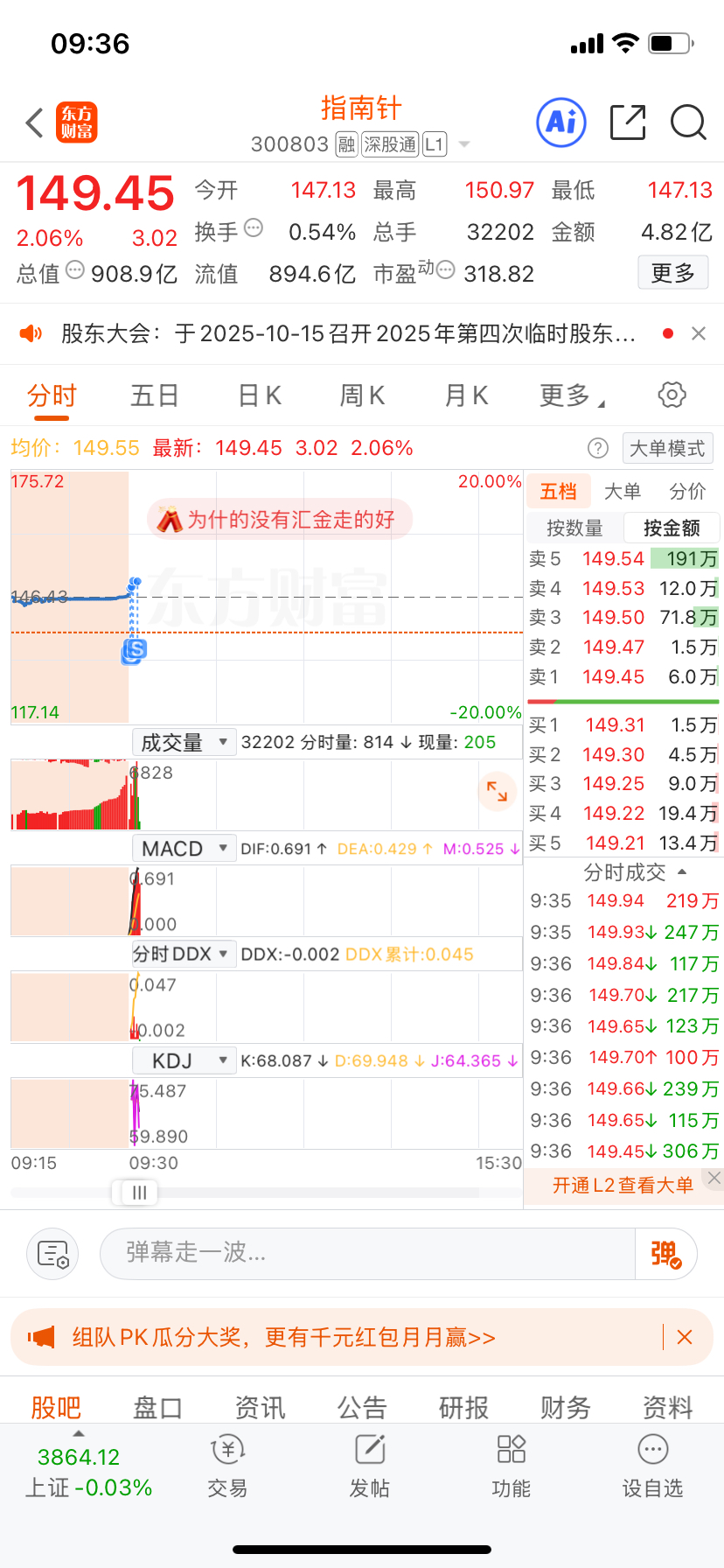Tap the 融 margin badge

pyautogui.click(x=346, y=144)
